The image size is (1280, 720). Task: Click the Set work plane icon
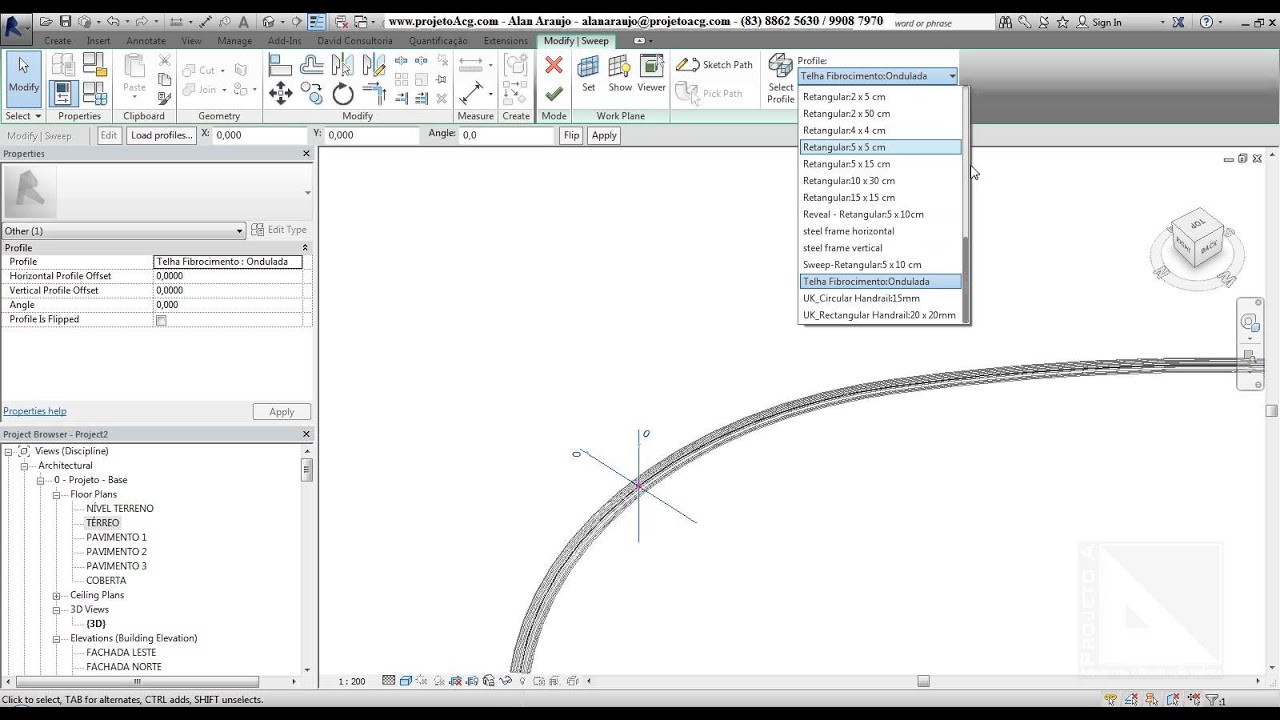tap(588, 74)
